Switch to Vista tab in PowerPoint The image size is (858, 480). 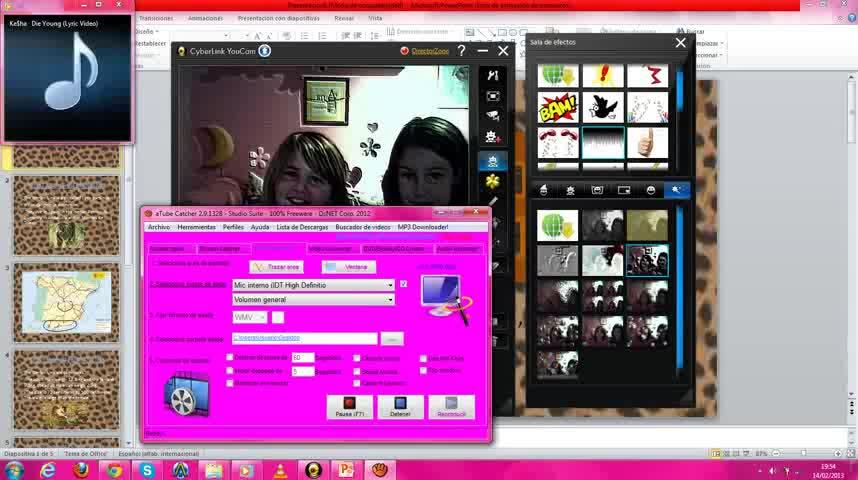click(375, 18)
